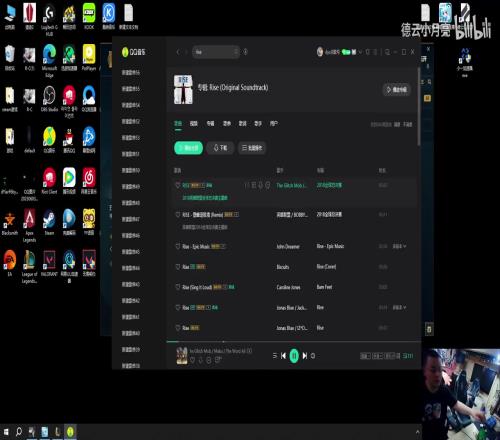Image resolution: width=500 pixels, height=440 pixels.
Task: Open The Glitch Mob artist link
Action: click(291, 185)
